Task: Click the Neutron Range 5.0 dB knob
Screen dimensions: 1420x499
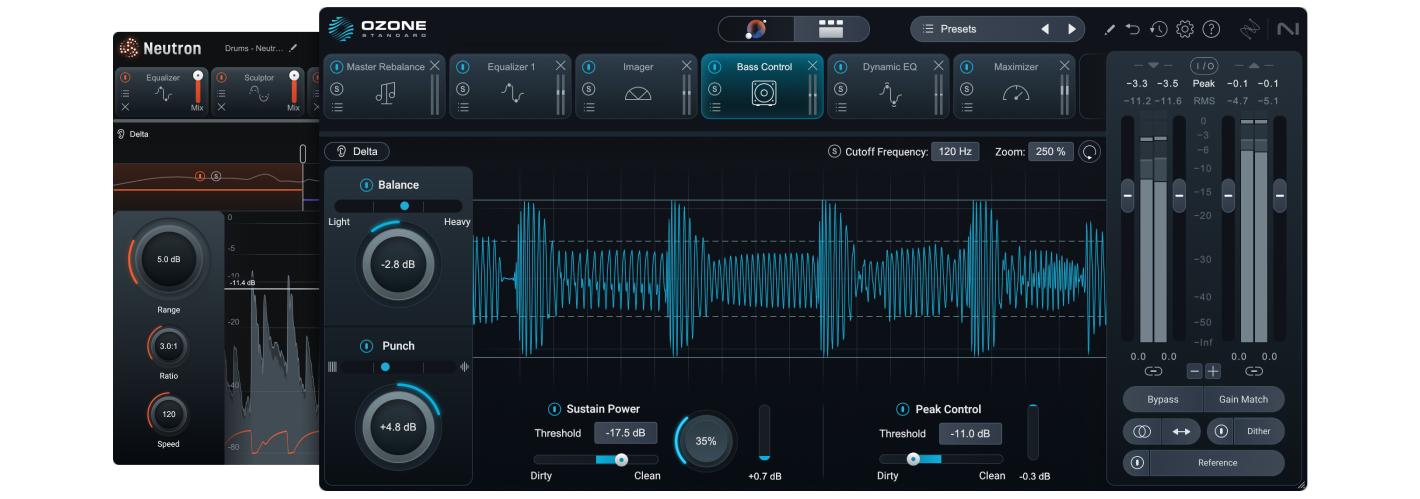Action: pyautogui.click(x=169, y=259)
